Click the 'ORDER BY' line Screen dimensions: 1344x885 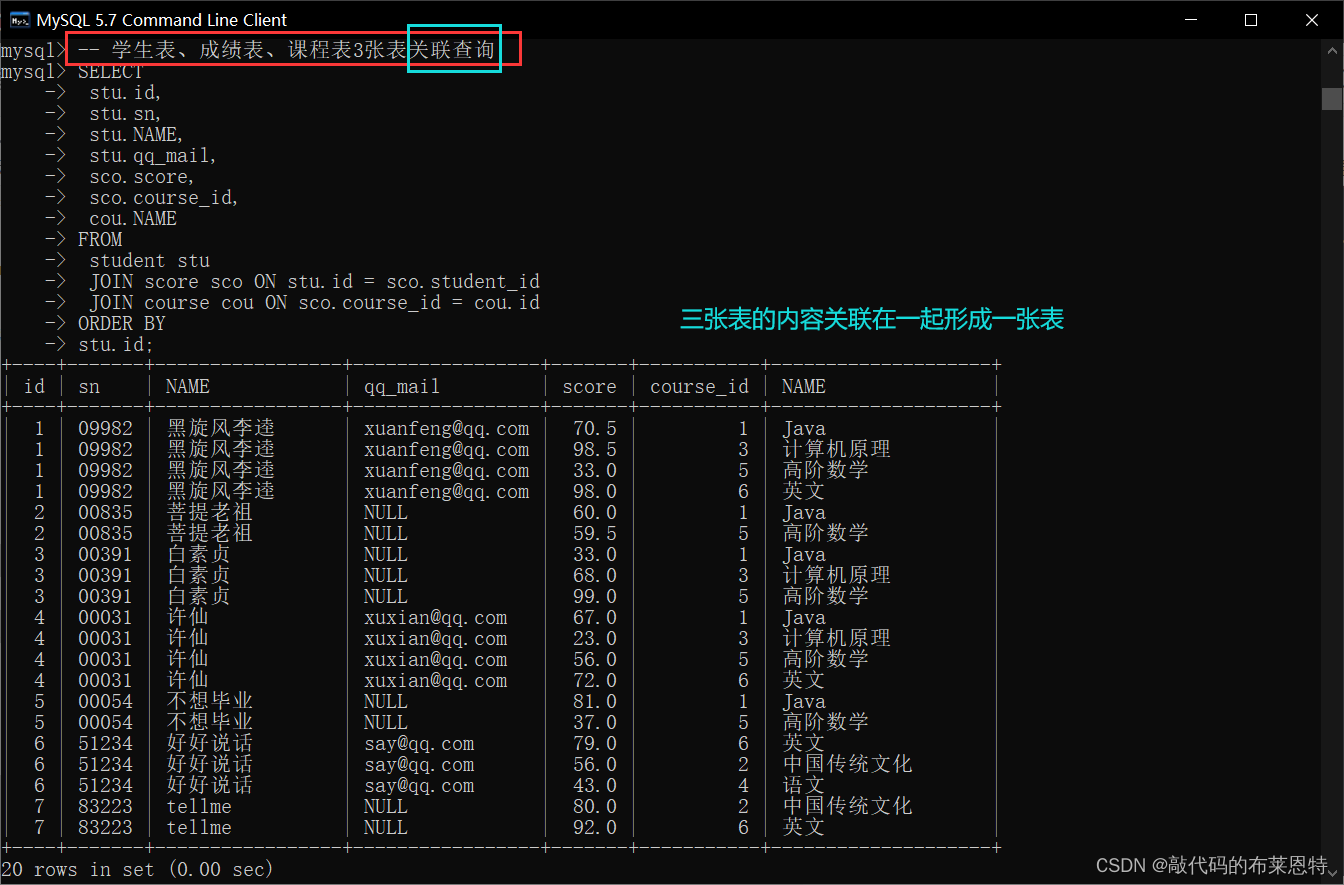click(122, 324)
